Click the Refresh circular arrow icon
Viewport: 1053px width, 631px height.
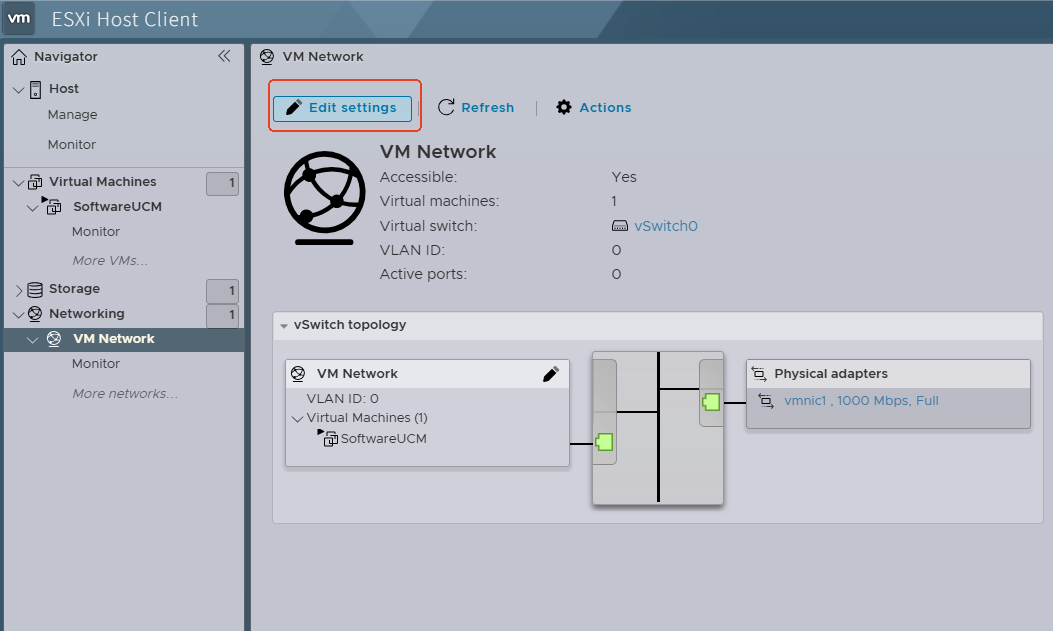(x=446, y=107)
